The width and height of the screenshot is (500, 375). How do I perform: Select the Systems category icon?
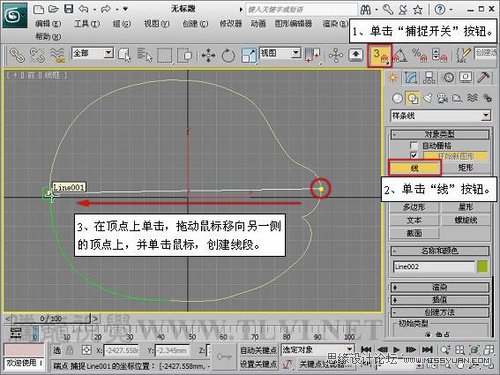tap(487, 98)
